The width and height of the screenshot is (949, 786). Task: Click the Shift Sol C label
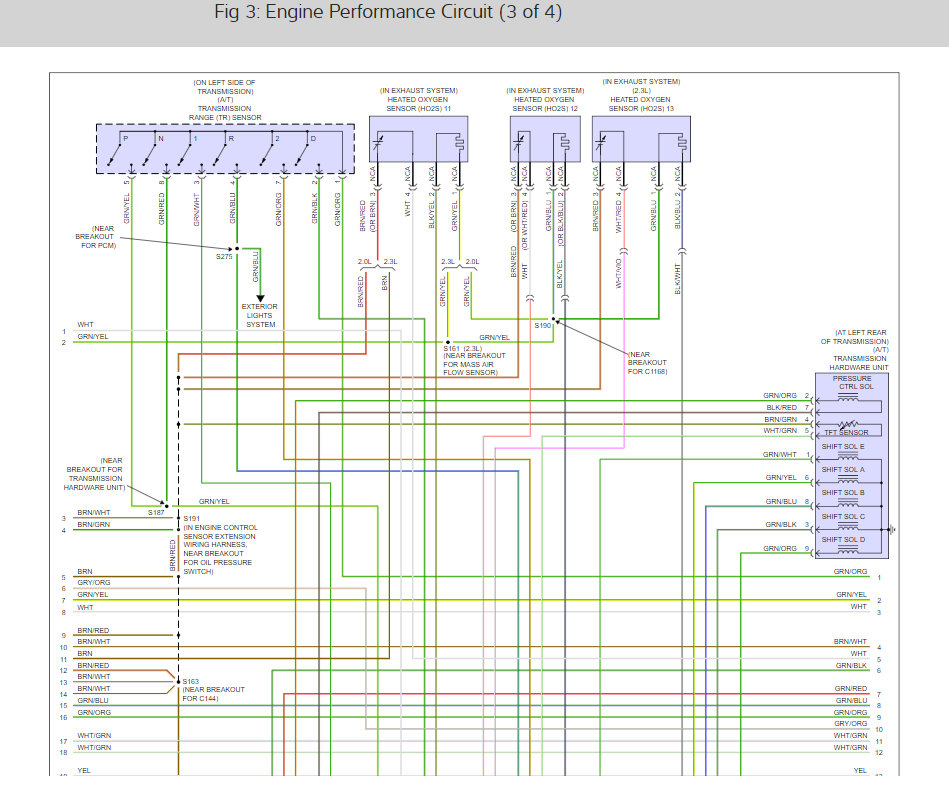click(x=843, y=516)
